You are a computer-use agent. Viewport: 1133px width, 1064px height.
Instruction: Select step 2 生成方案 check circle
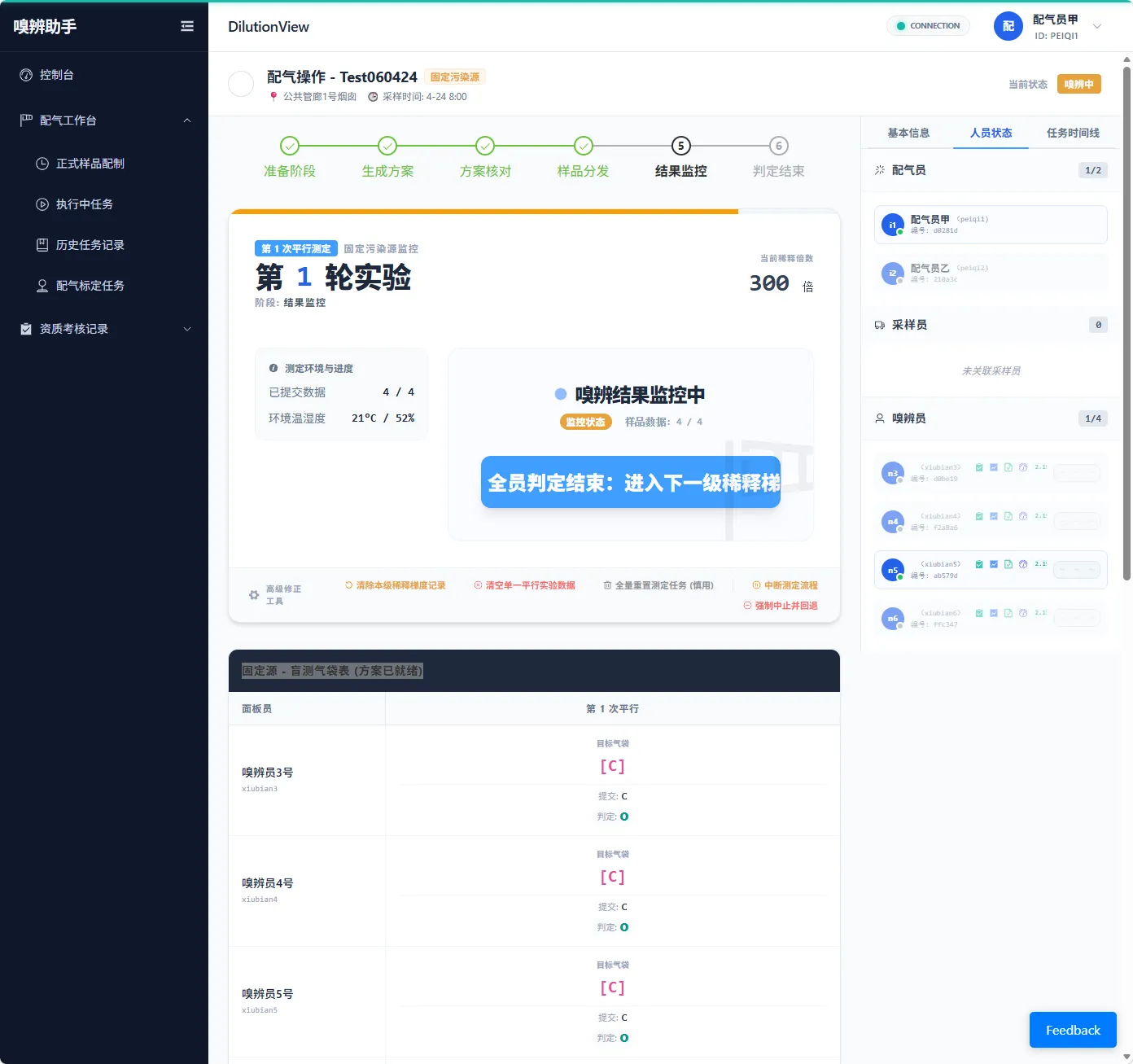click(x=387, y=146)
